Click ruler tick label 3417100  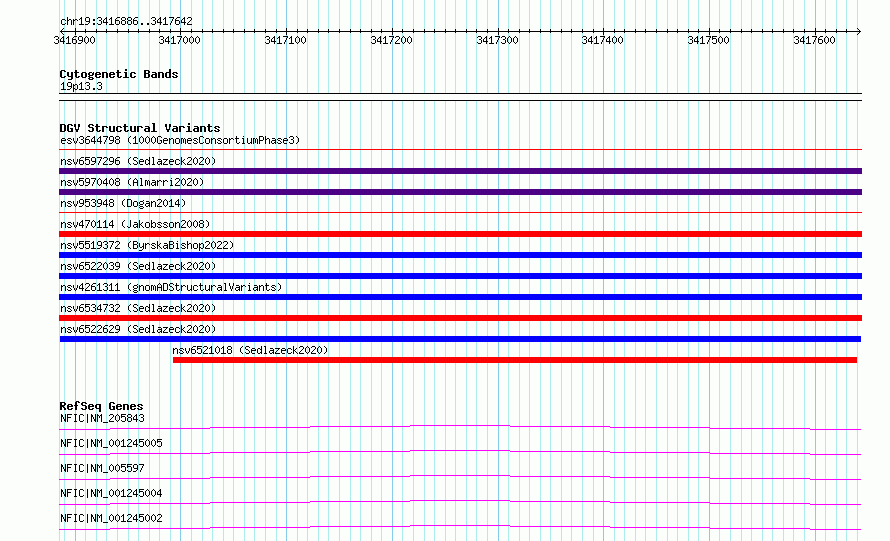(286, 40)
